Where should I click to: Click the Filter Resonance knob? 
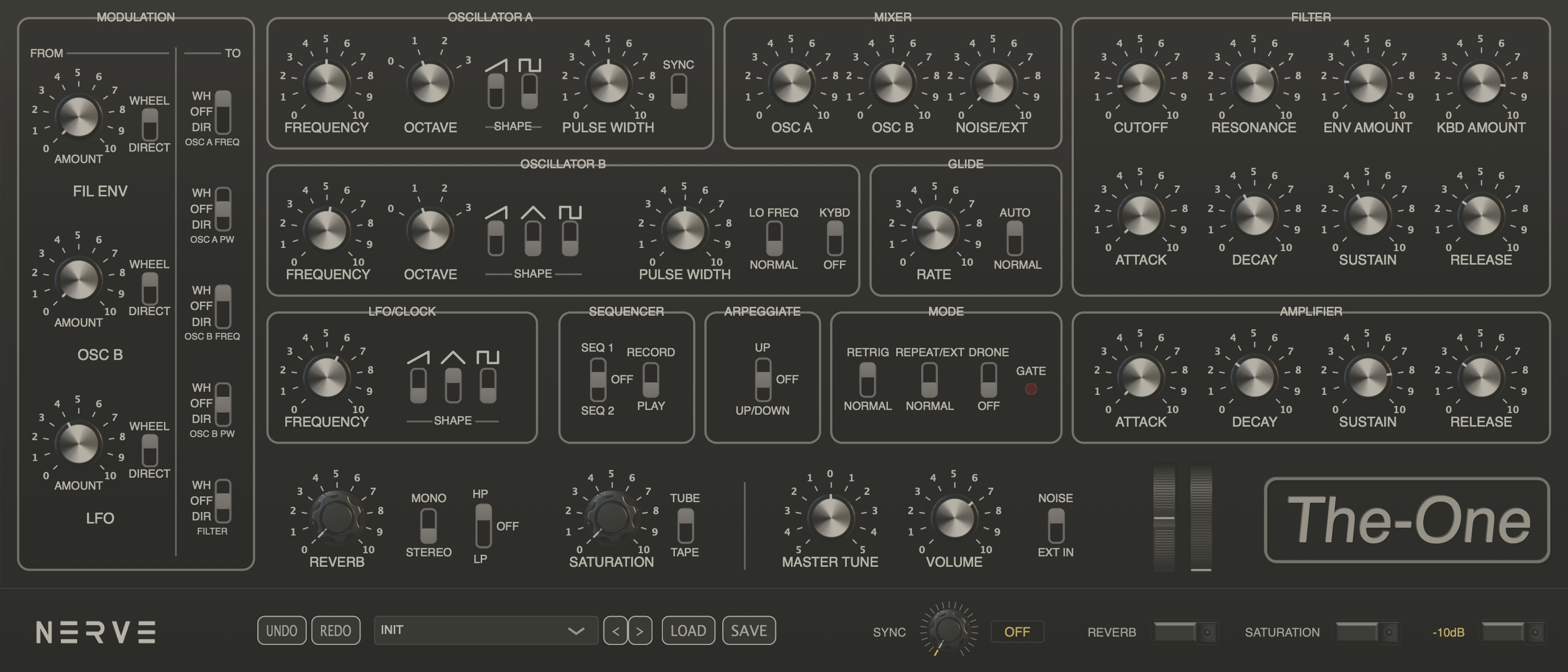1254,83
